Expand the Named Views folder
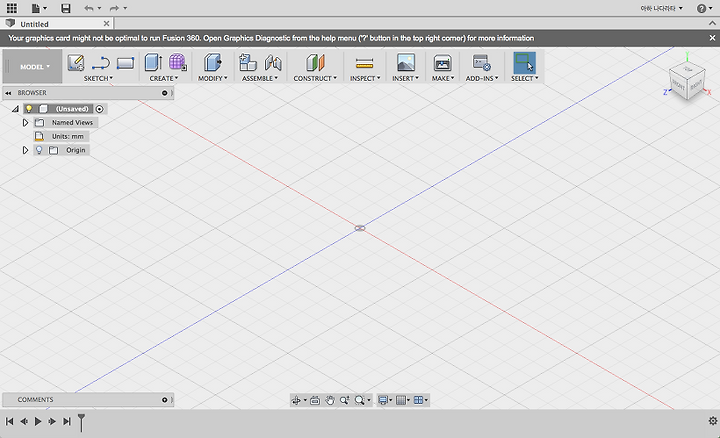This screenshot has width=720, height=438. [25, 123]
